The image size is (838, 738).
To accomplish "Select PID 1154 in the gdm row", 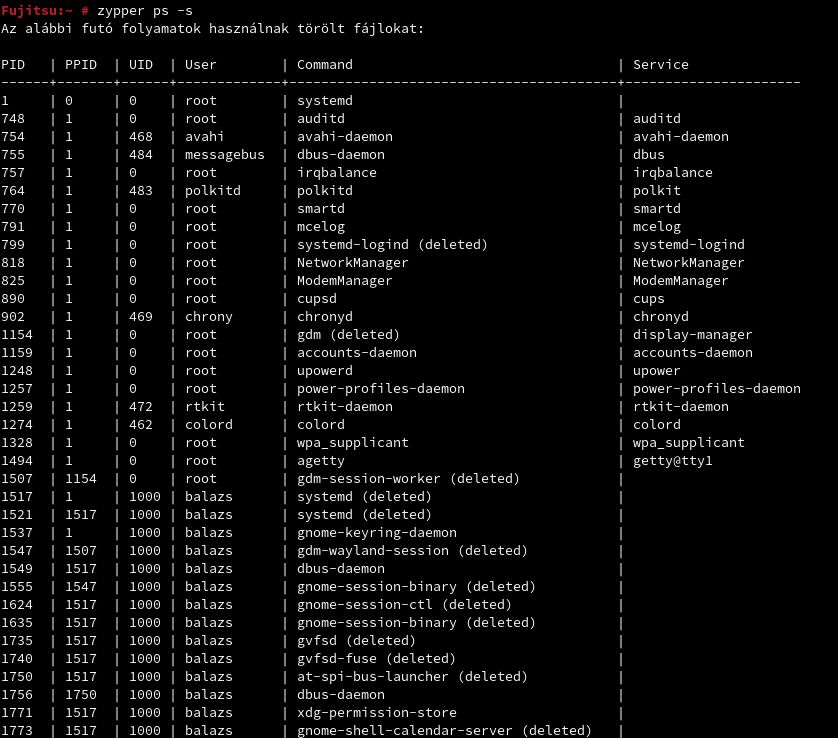I will pyautogui.click(x=17, y=335).
